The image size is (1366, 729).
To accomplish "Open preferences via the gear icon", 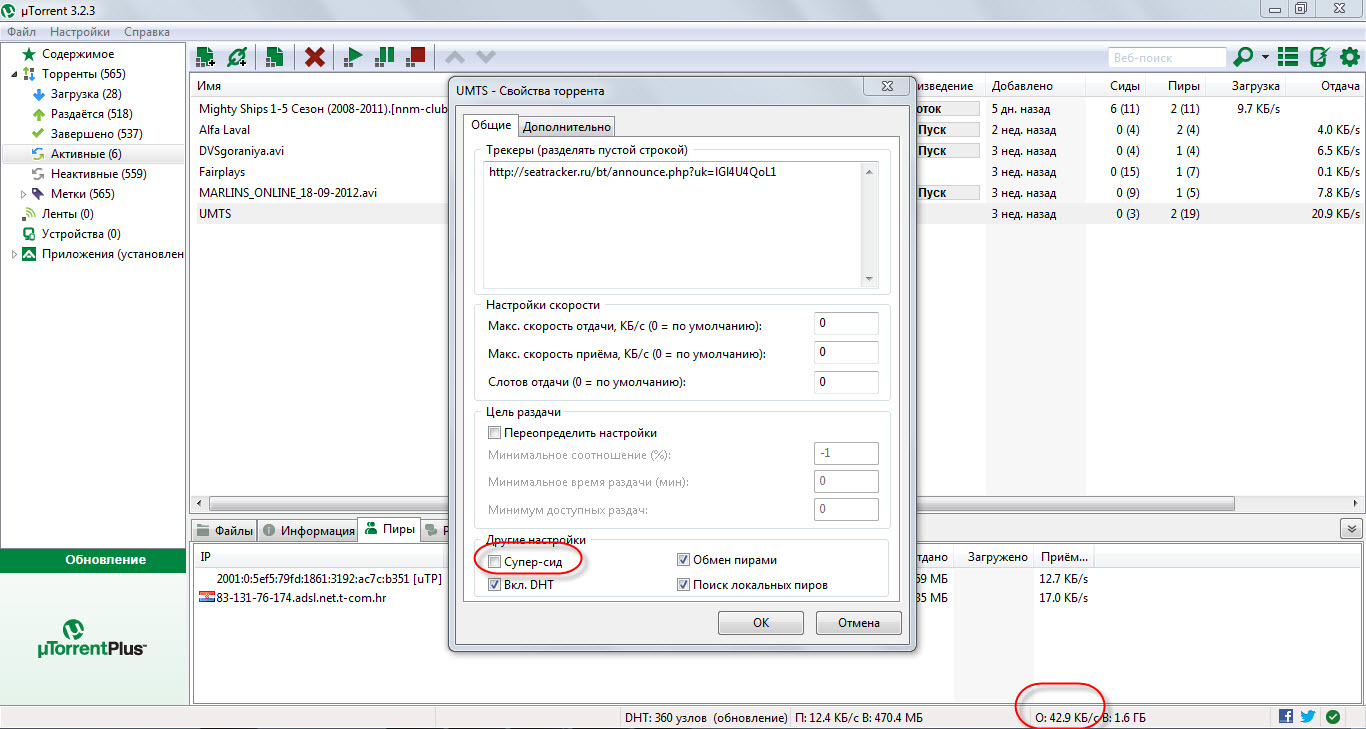I will pyautogui.click(x=1349, y=57).
